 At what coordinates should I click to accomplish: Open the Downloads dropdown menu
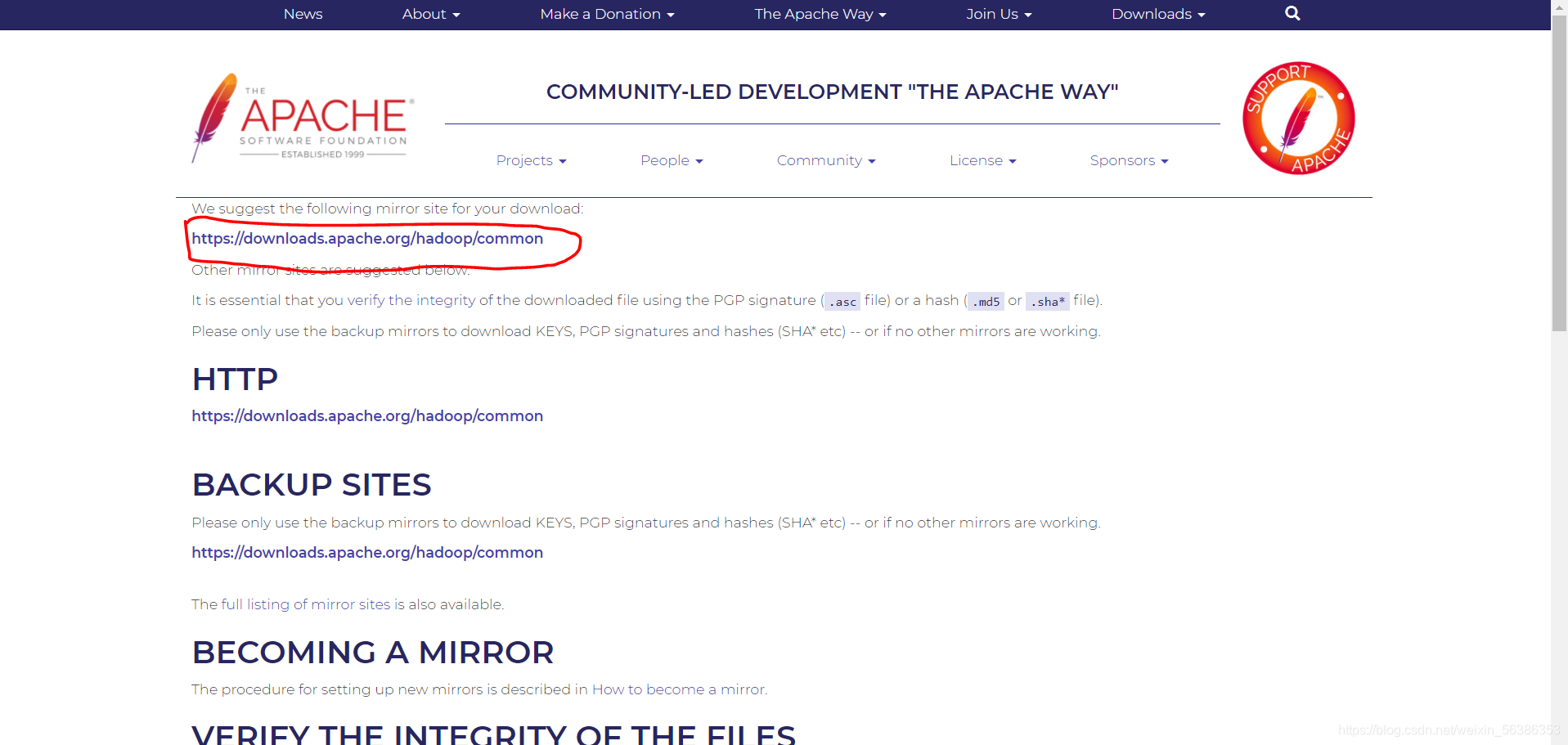point(1158,14)
